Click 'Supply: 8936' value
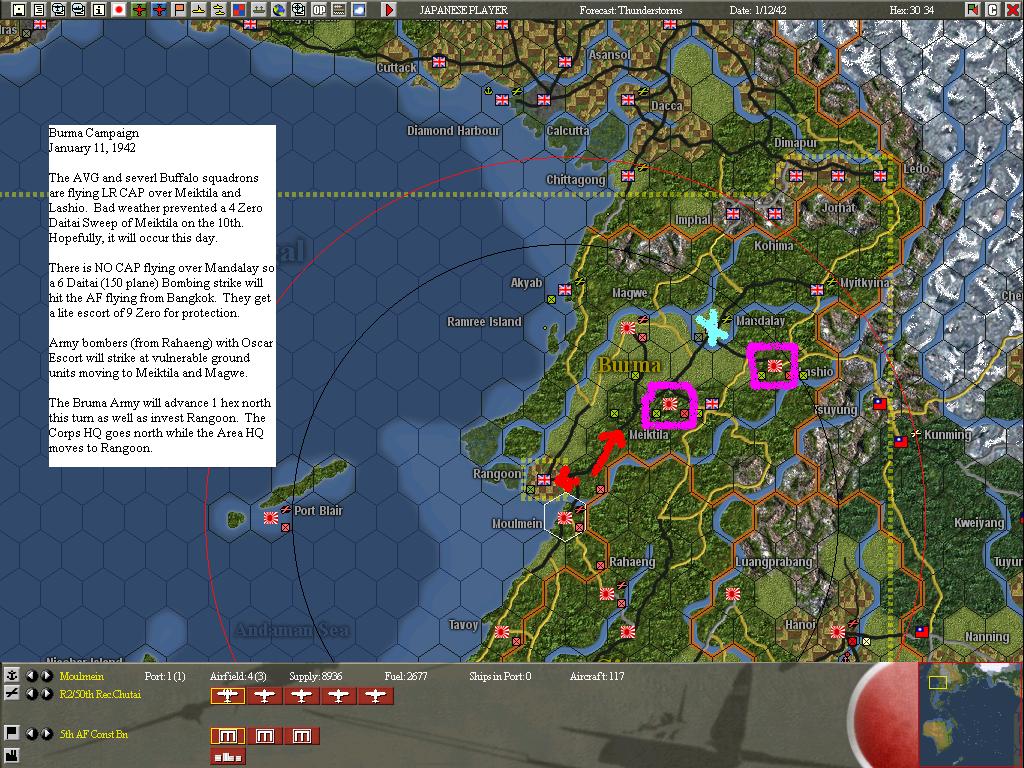This screenshot has height=768, width=1024. pyautogui.click(x=315, y=676)
